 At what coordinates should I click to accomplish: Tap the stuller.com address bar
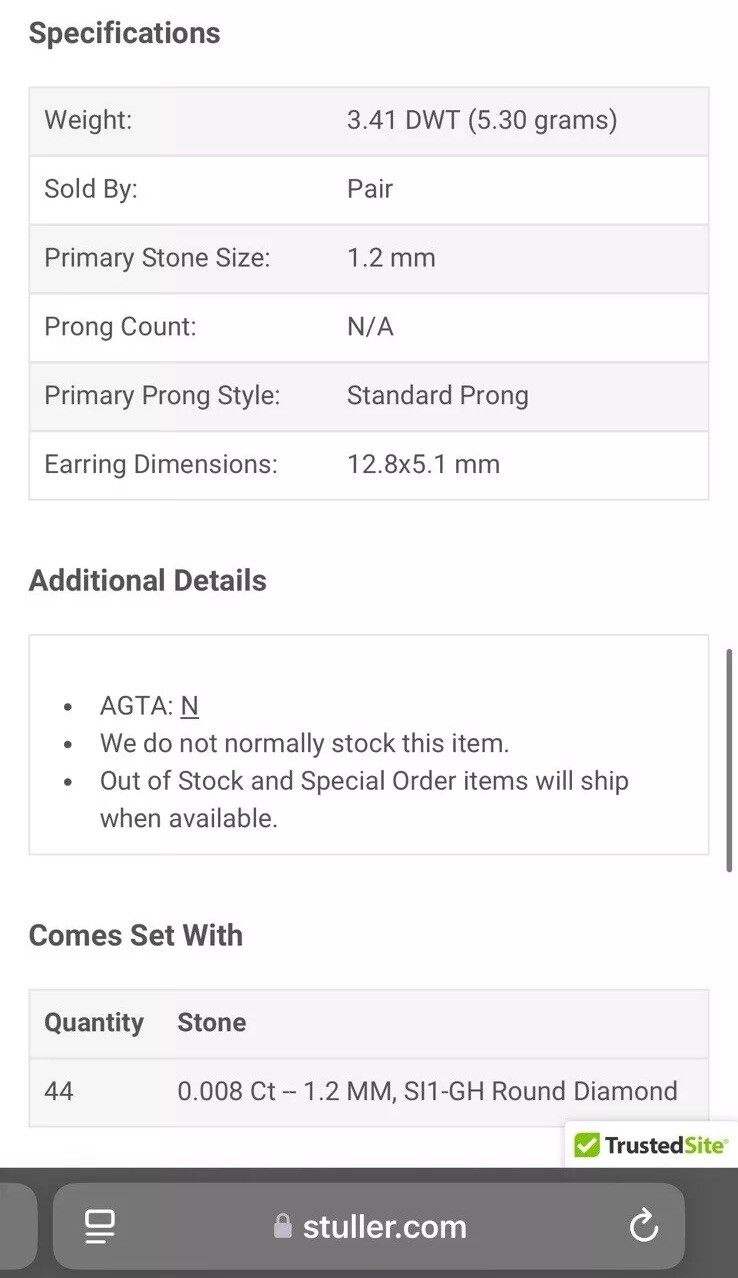point(369,1226)
